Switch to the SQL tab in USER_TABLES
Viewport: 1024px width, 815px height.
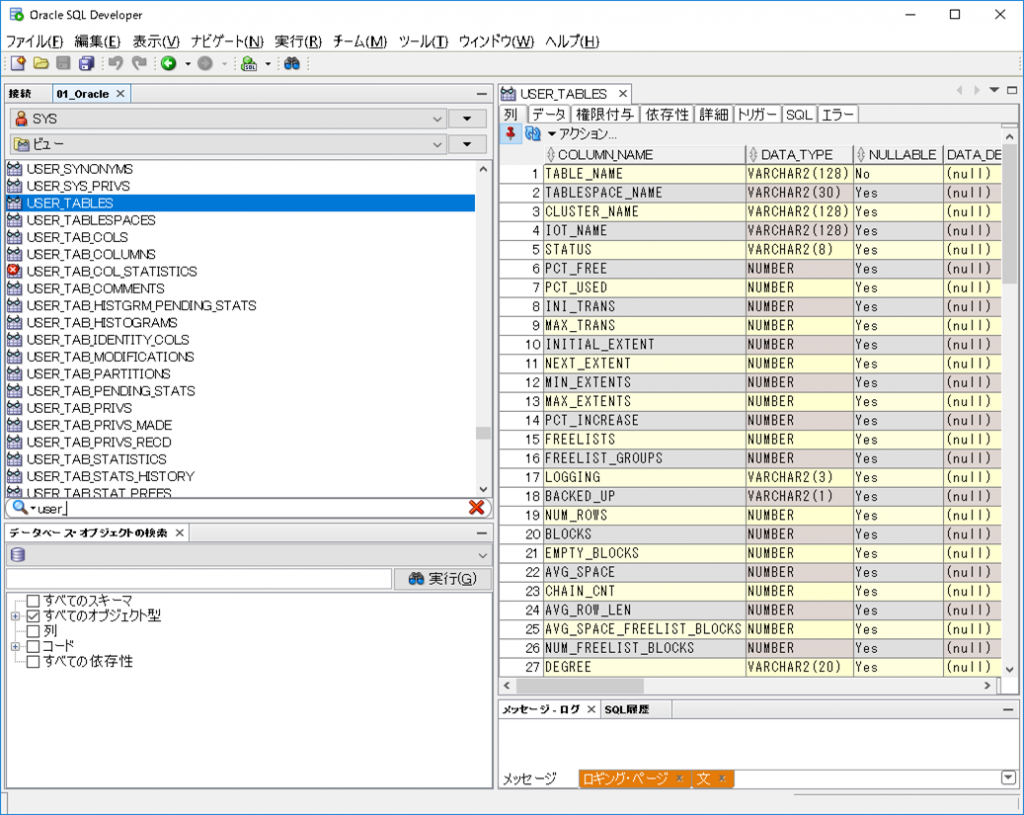pos(798,114)
